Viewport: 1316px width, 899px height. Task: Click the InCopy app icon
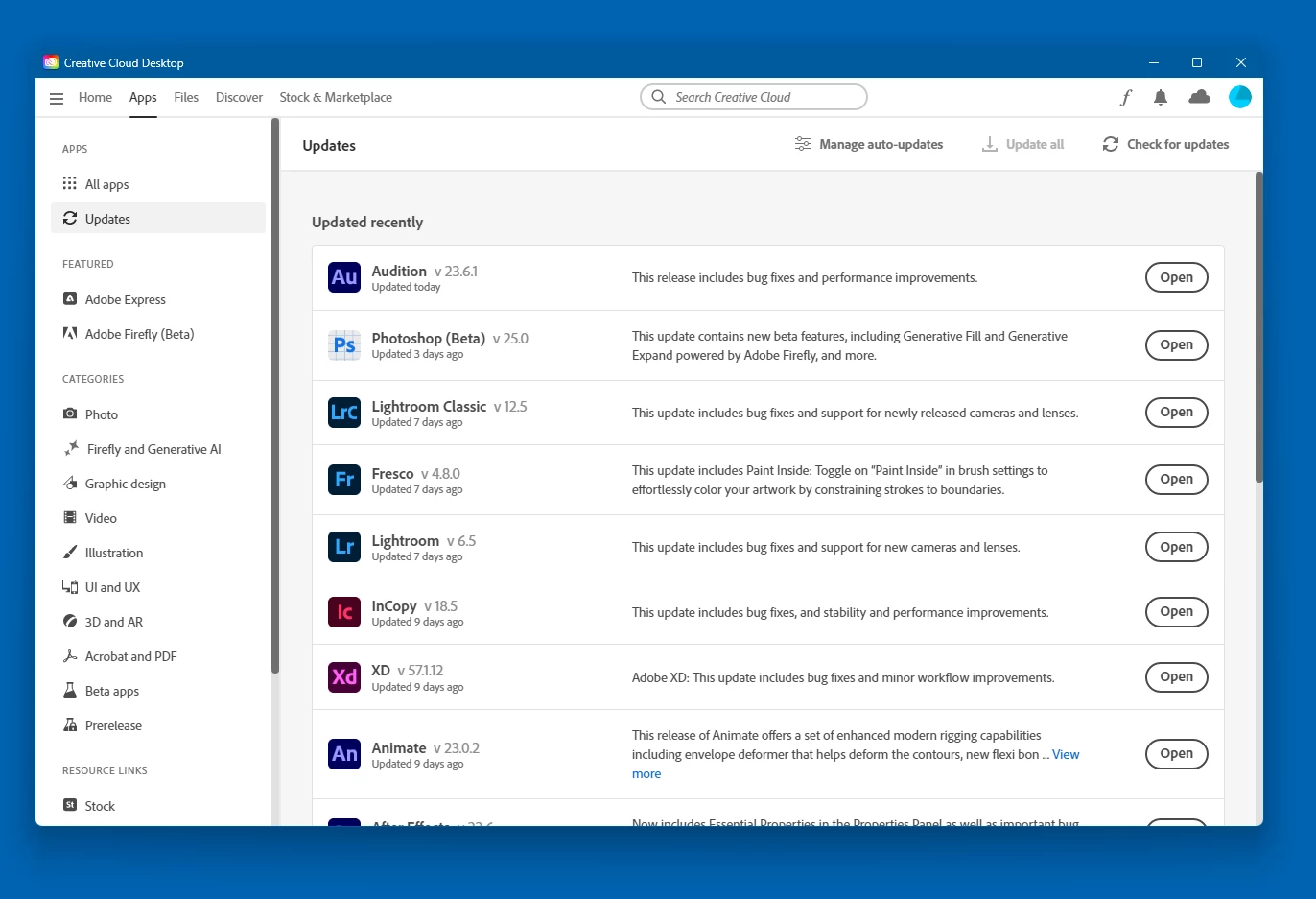344,612
